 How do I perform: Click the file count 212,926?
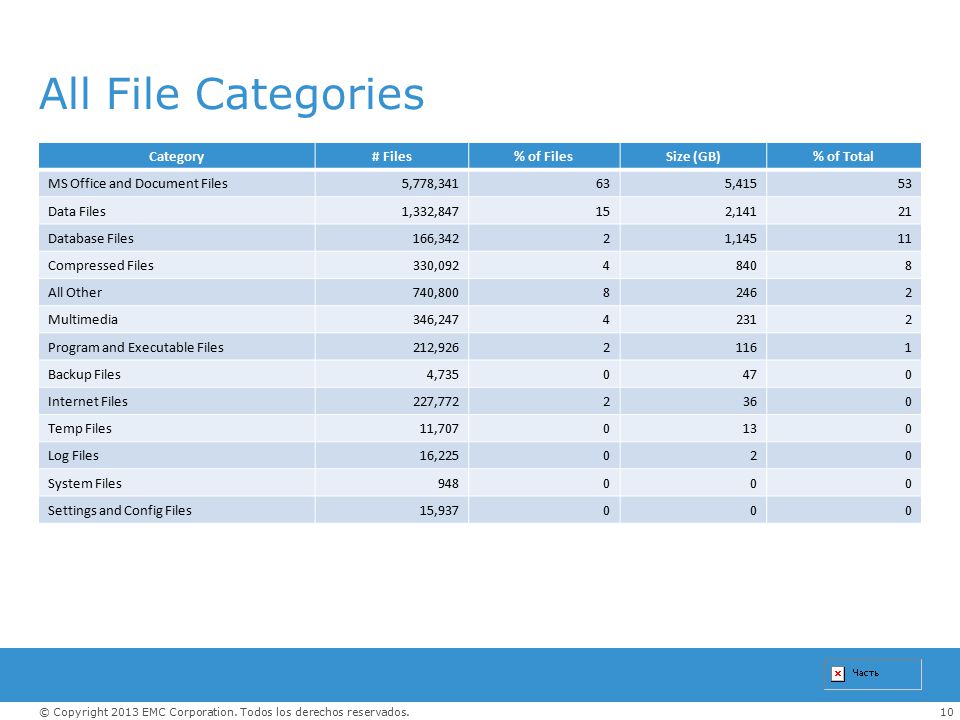tap(435, 347)
